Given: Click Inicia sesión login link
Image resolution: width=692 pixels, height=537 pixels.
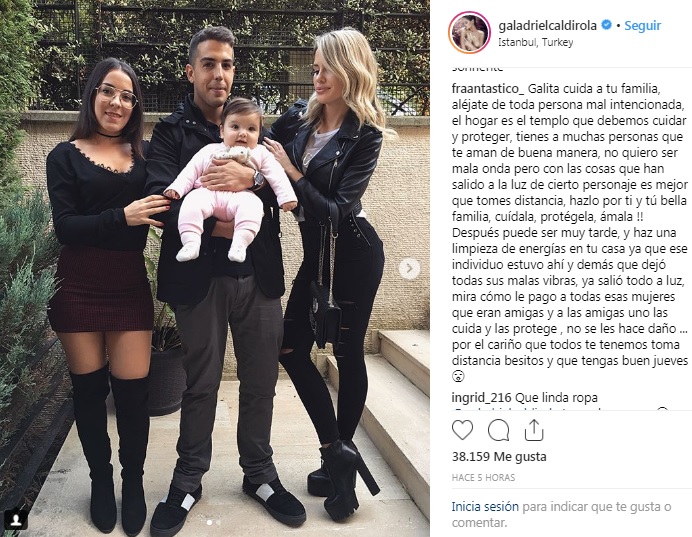Looking at the screenshot, I should 485,507.
